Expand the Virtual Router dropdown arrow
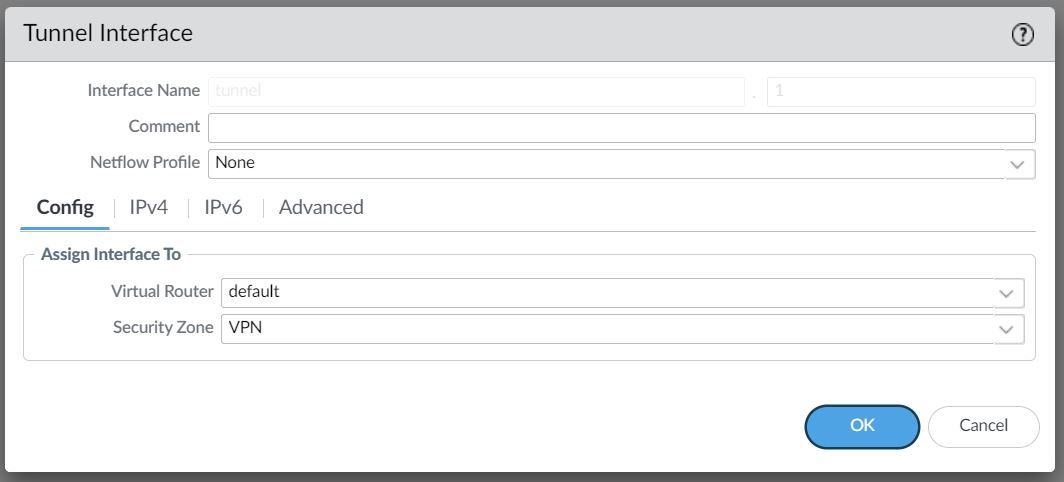Screen dimensions: 1064x482 (x=1009, y=293)
